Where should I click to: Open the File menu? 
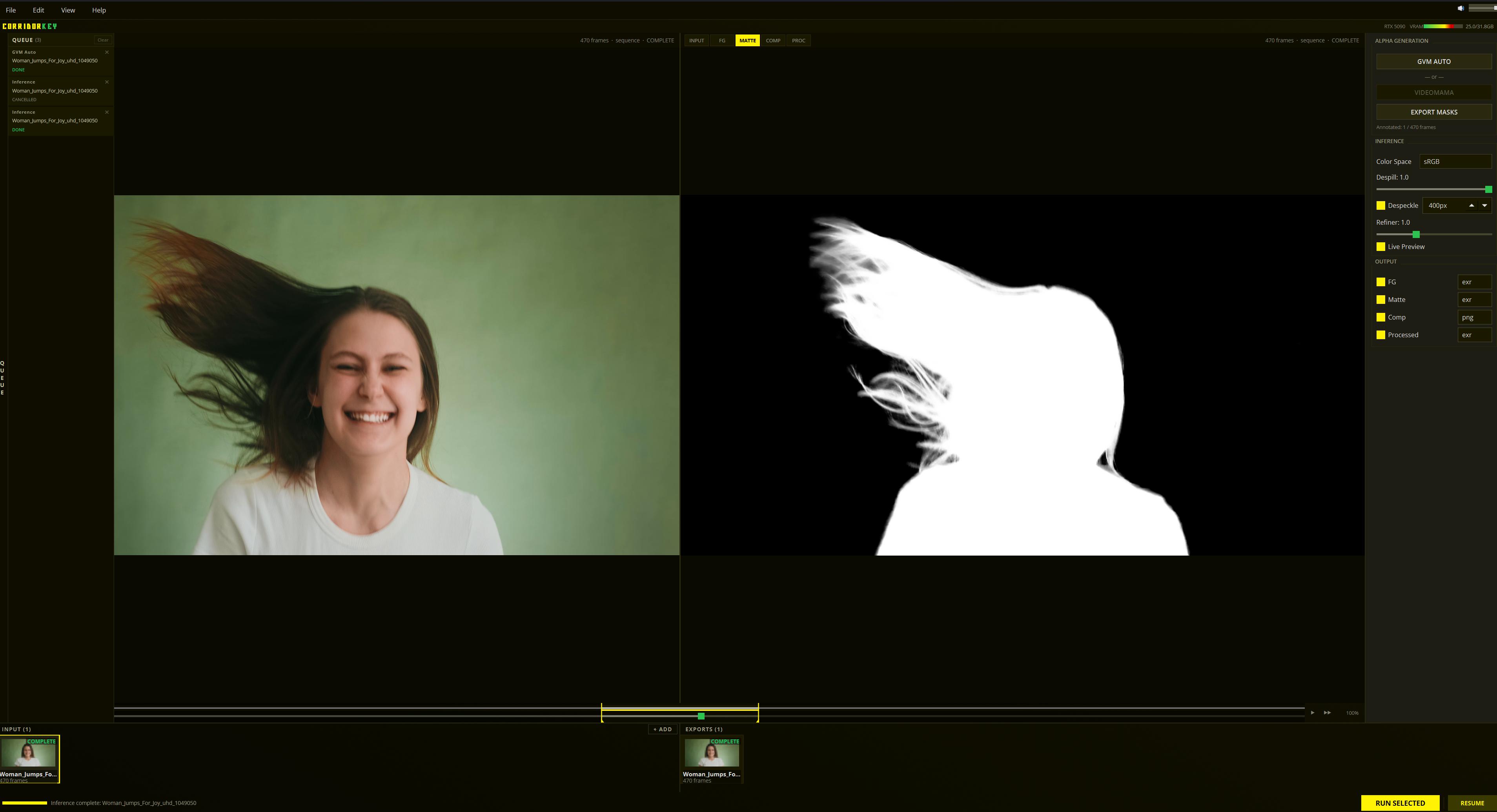(11, 10)
